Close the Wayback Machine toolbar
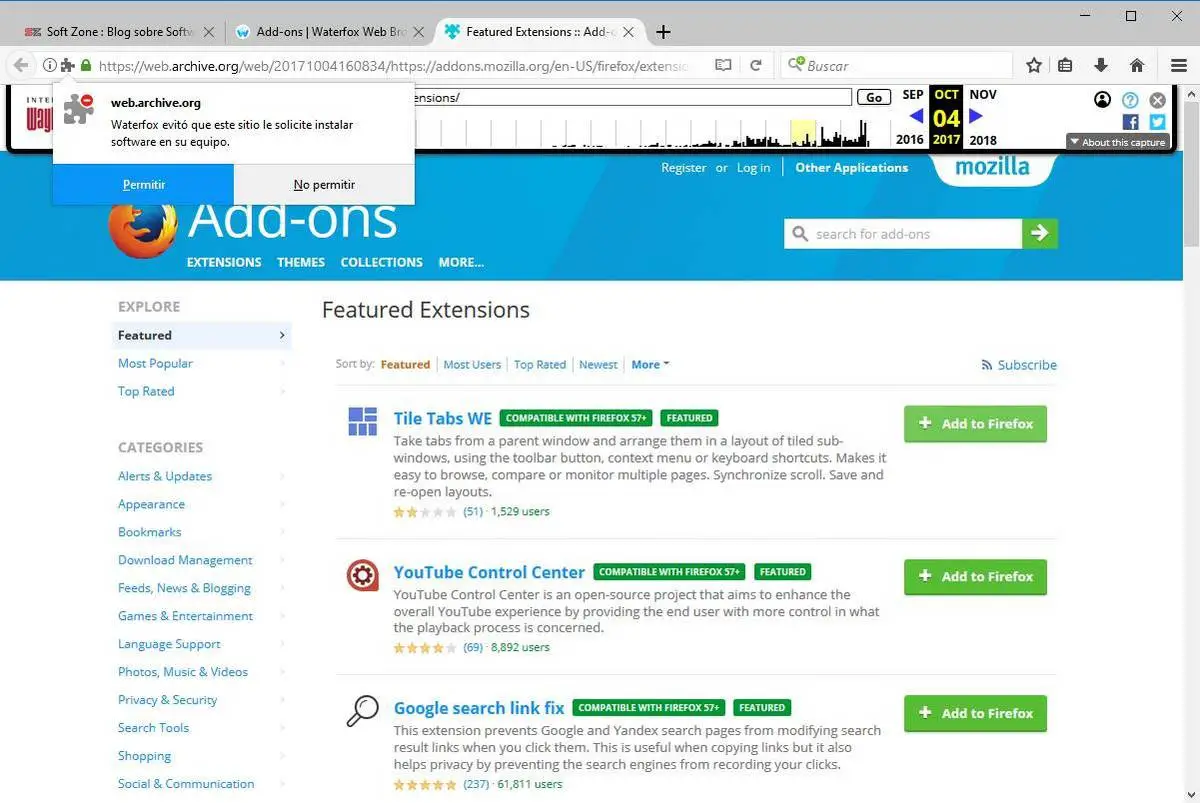The height and width of the screenshot is (803, 1200). 1158,100
